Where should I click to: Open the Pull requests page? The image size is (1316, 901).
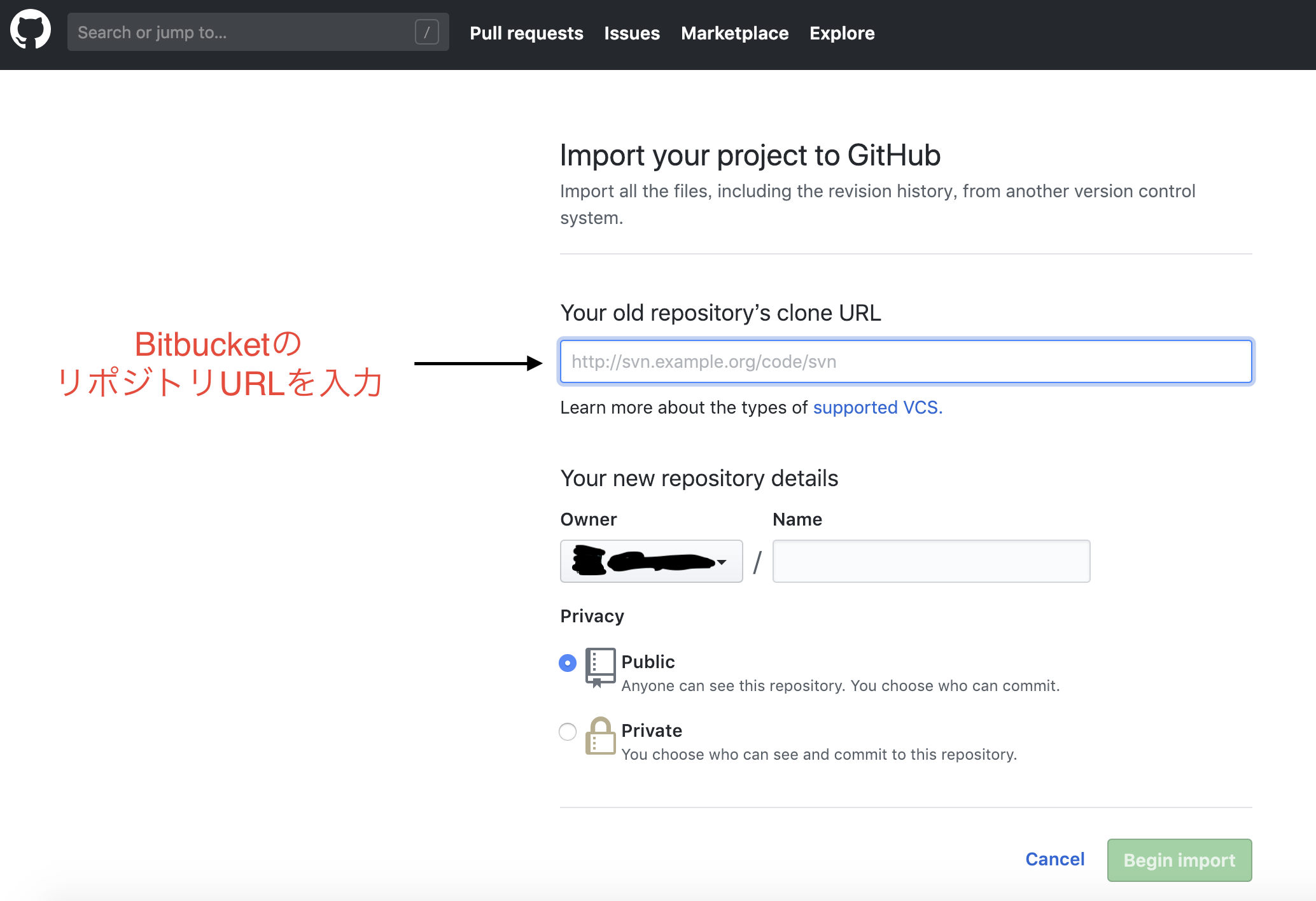(x=526, y=32)
